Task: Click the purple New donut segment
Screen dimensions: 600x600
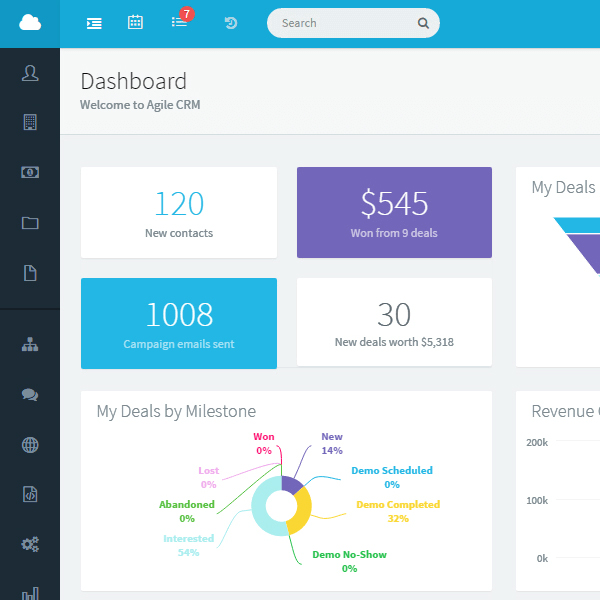Action: click(291, 484)
